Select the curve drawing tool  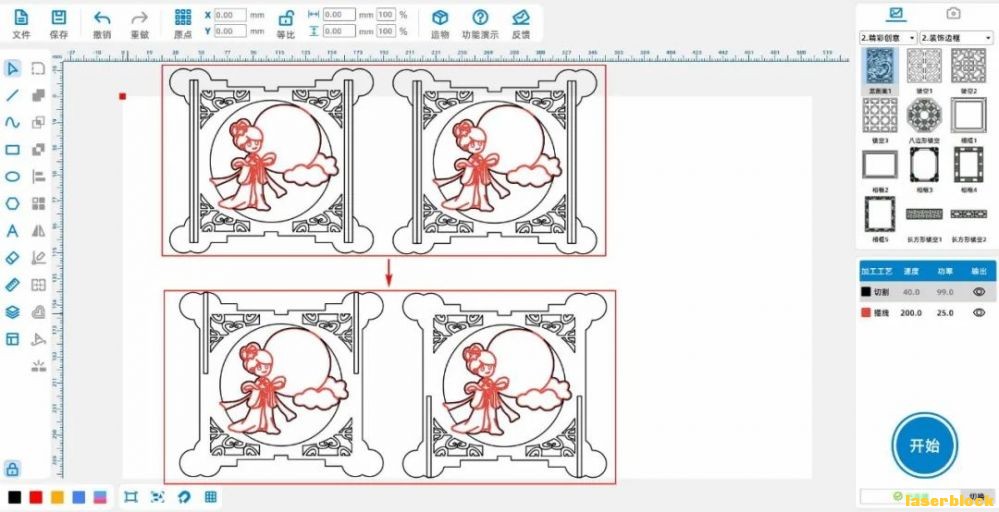pos(12,122)
